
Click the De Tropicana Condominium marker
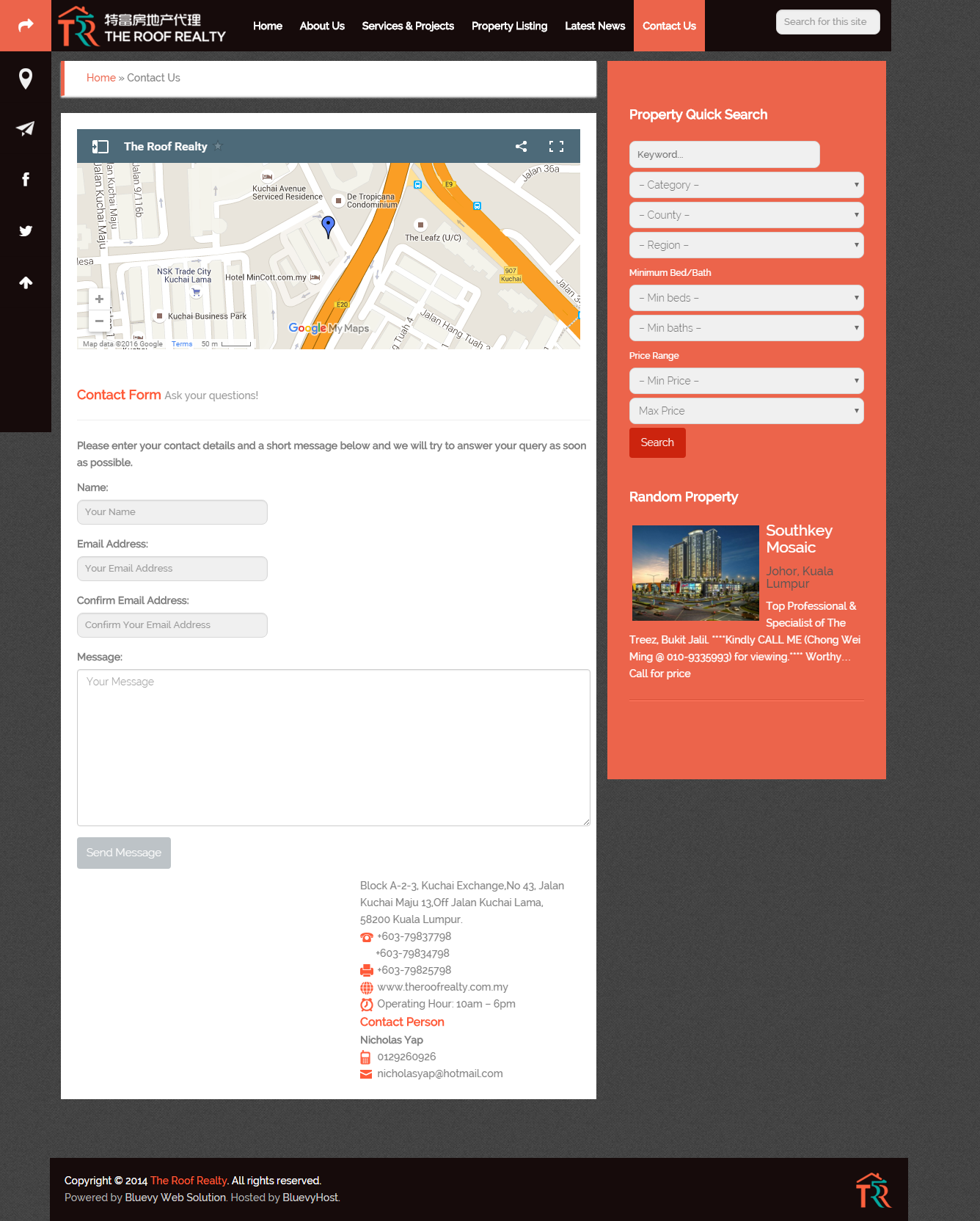(x=338, y=200)
